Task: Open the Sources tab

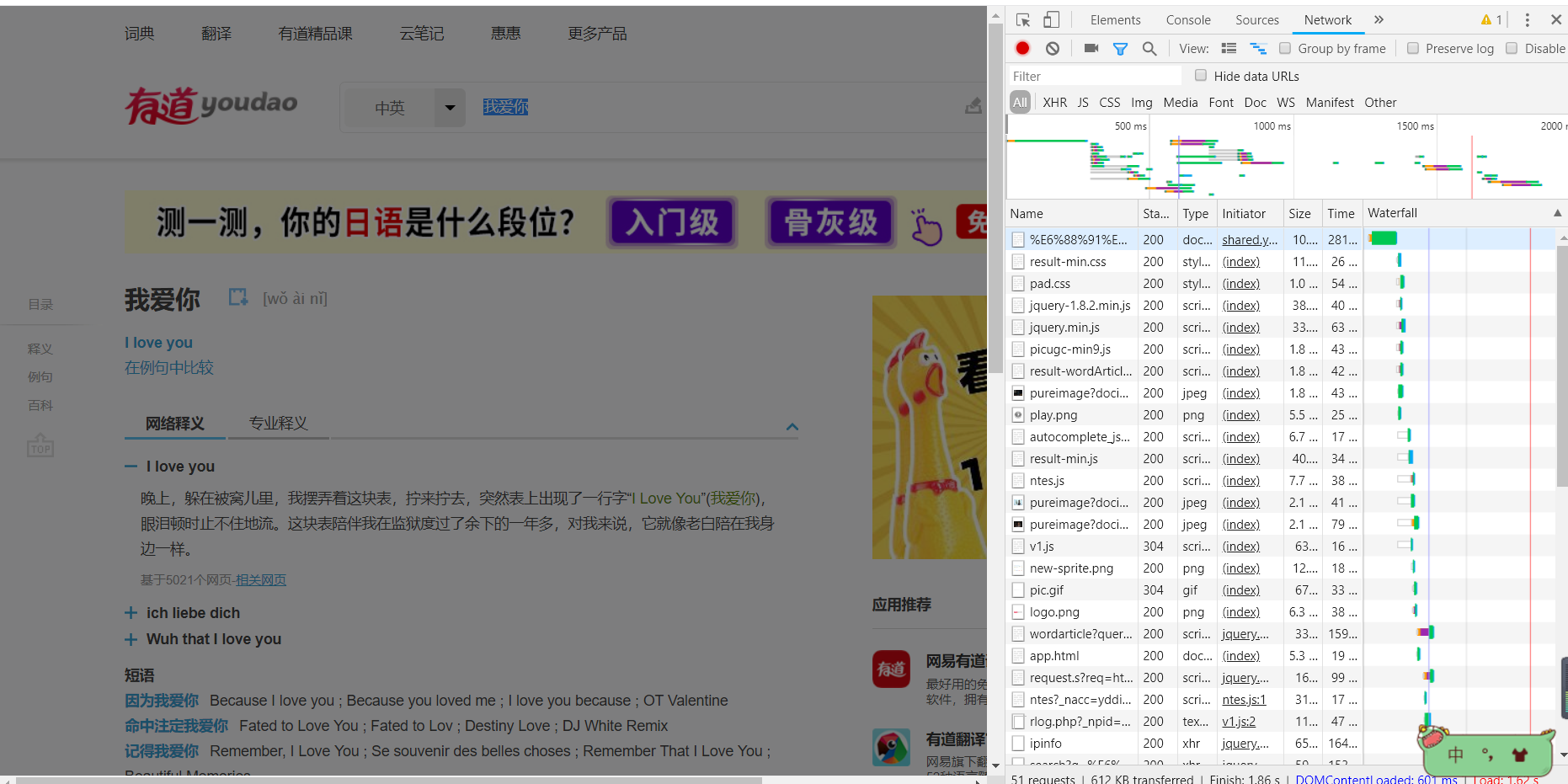Action: 1256,20
